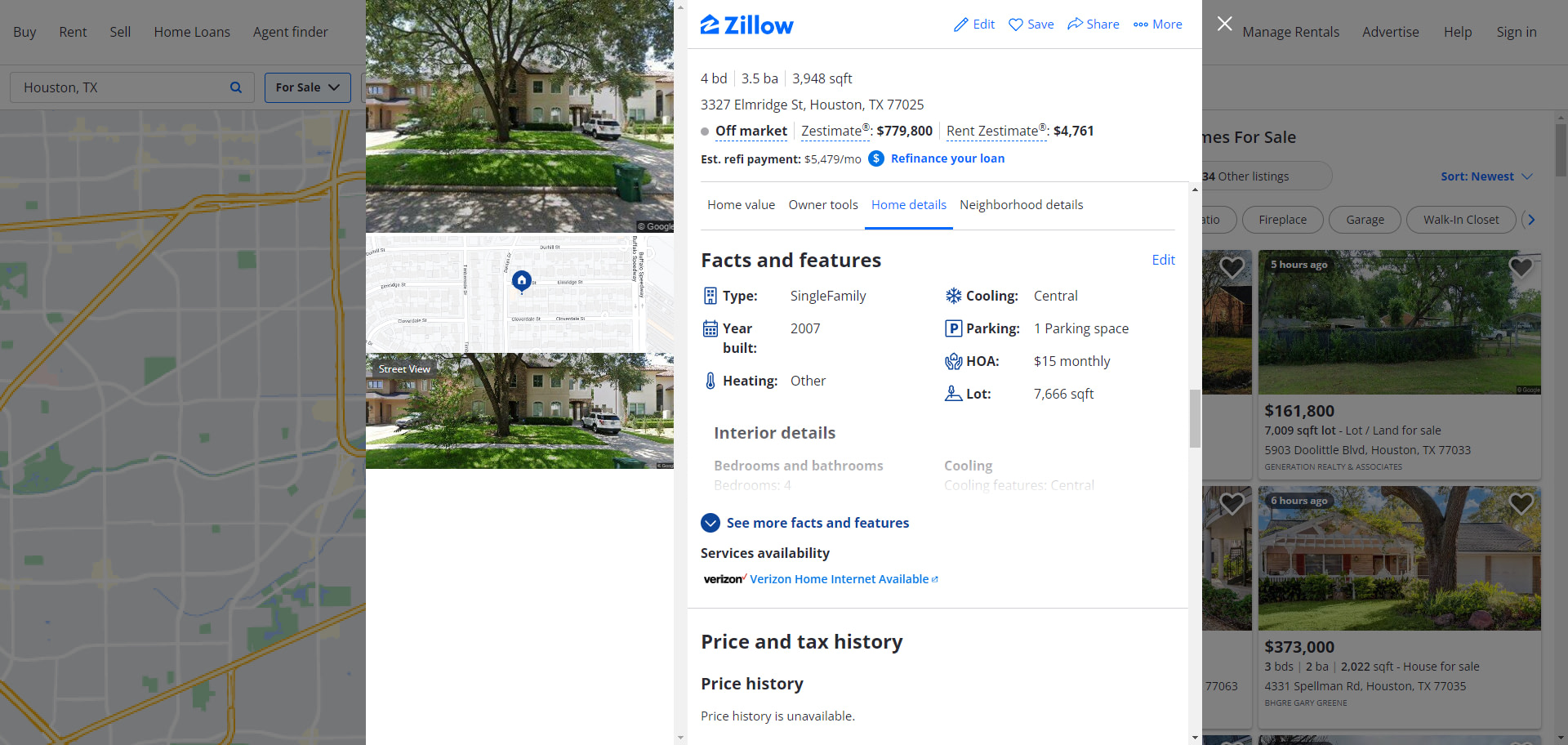Click the Heating thermometer icon
Image resolution: width=1568 pixels, height=745 pixels.
[710, 381]
